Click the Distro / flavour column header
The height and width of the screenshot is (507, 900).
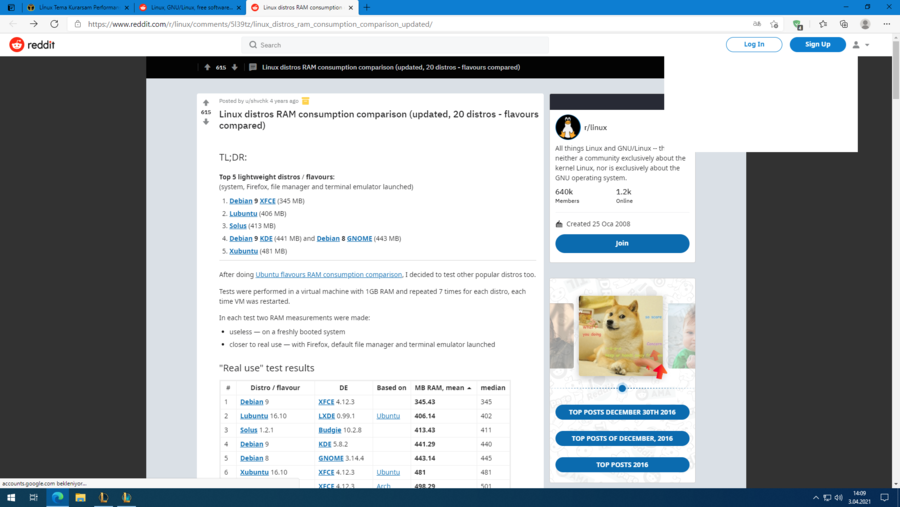275,388
